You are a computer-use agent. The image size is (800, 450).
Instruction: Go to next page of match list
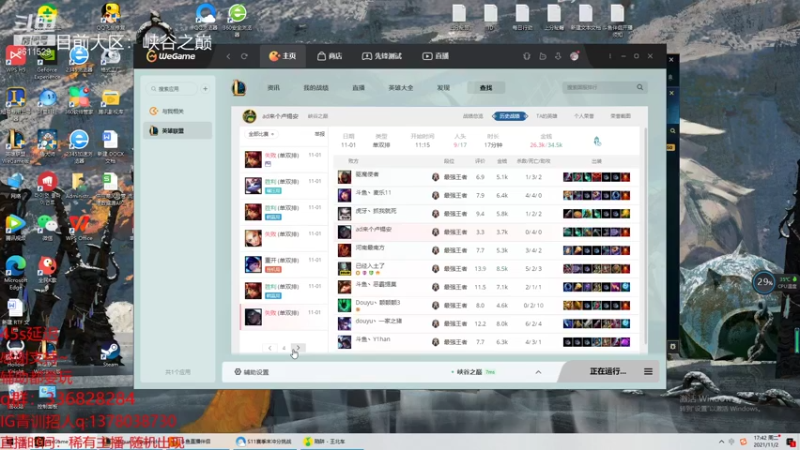298,348
